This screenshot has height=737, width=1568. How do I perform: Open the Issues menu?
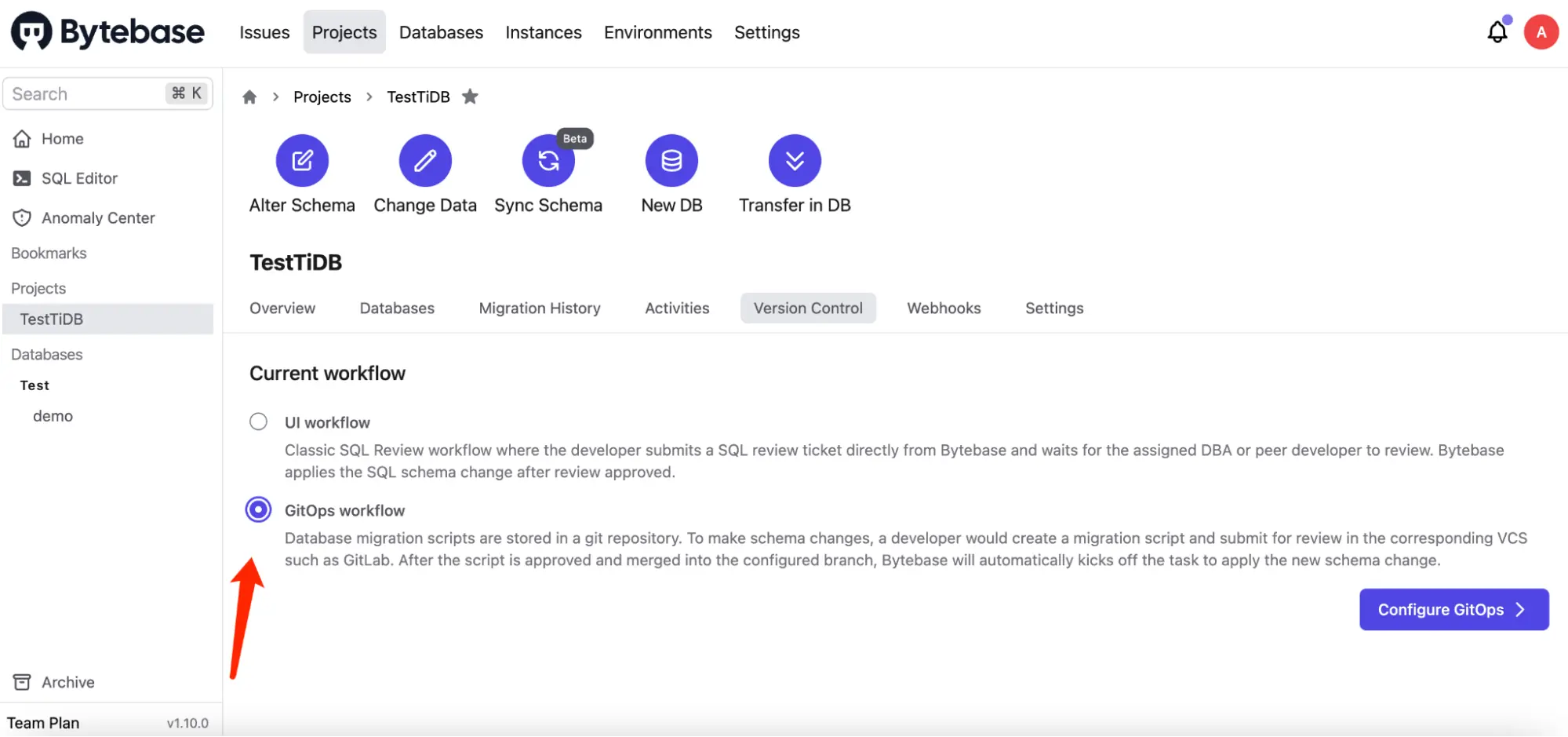(x=264, y=32)
